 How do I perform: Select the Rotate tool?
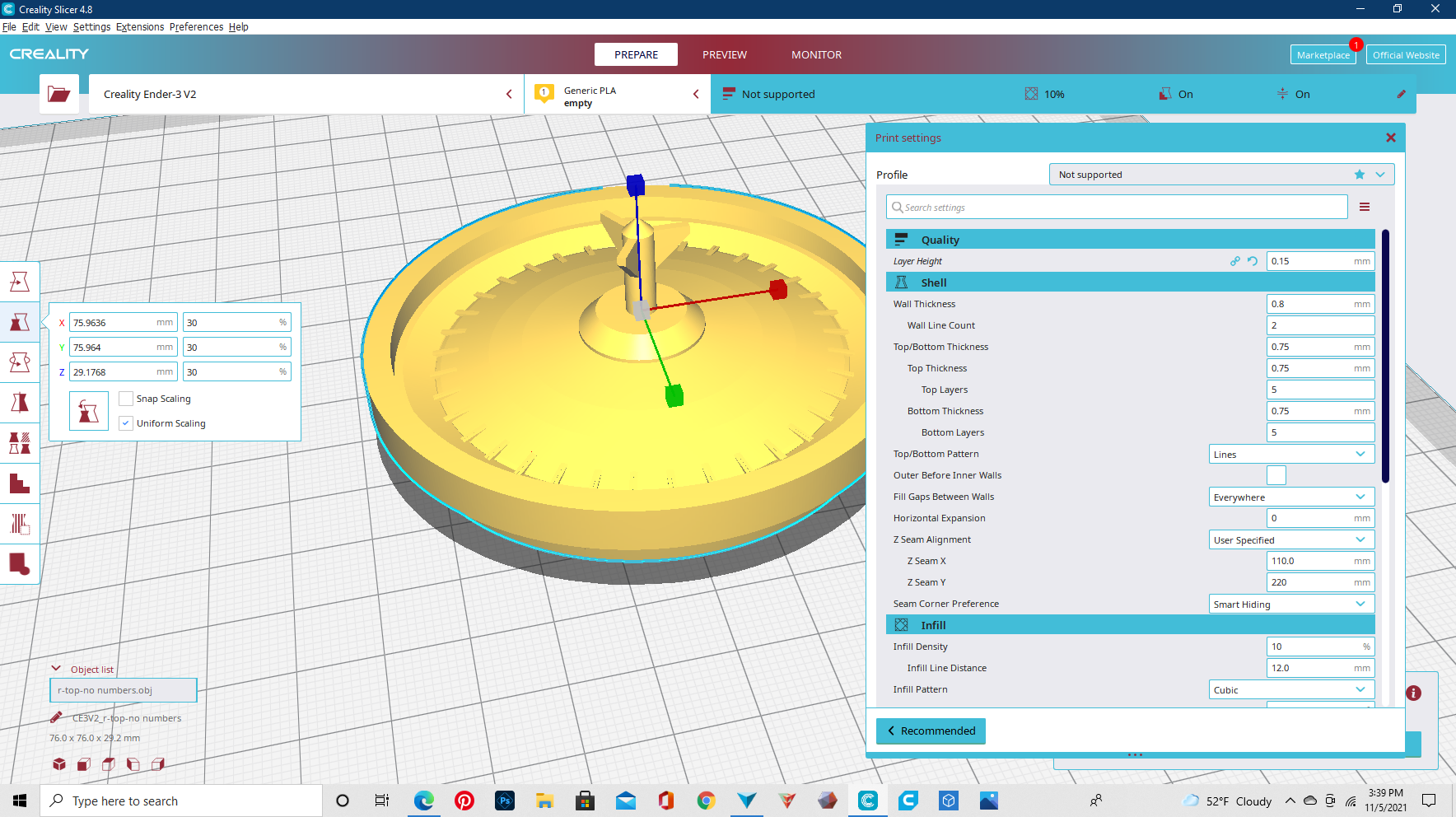pos(20,362)
